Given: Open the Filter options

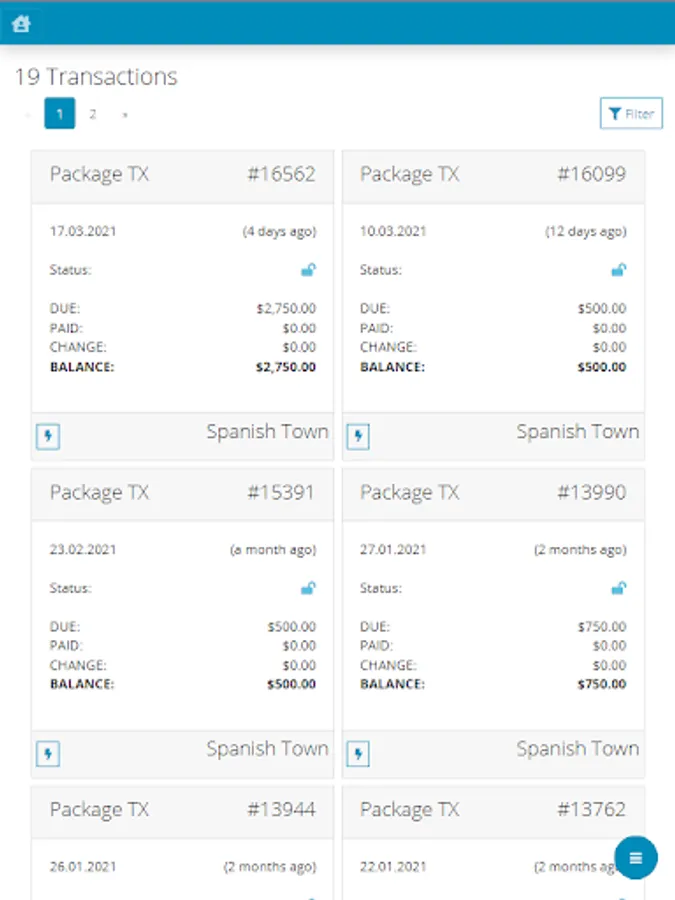Looking at the screenshot, I should 631,114.
